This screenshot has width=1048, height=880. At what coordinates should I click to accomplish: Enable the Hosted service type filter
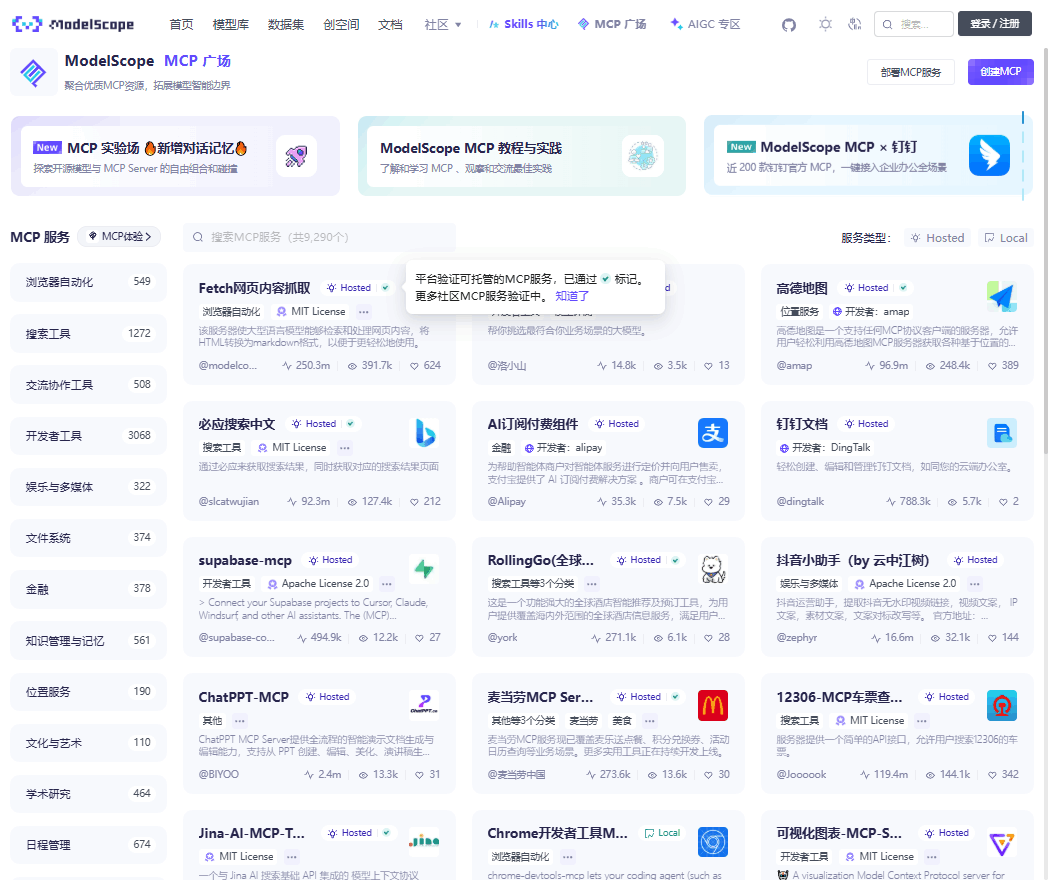tap(936, 238)
